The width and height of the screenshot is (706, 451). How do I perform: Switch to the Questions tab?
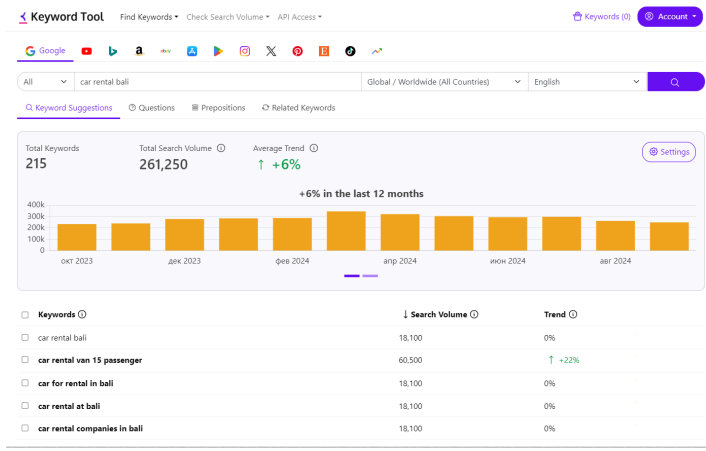pyautogui.click(x=152, y=108)
